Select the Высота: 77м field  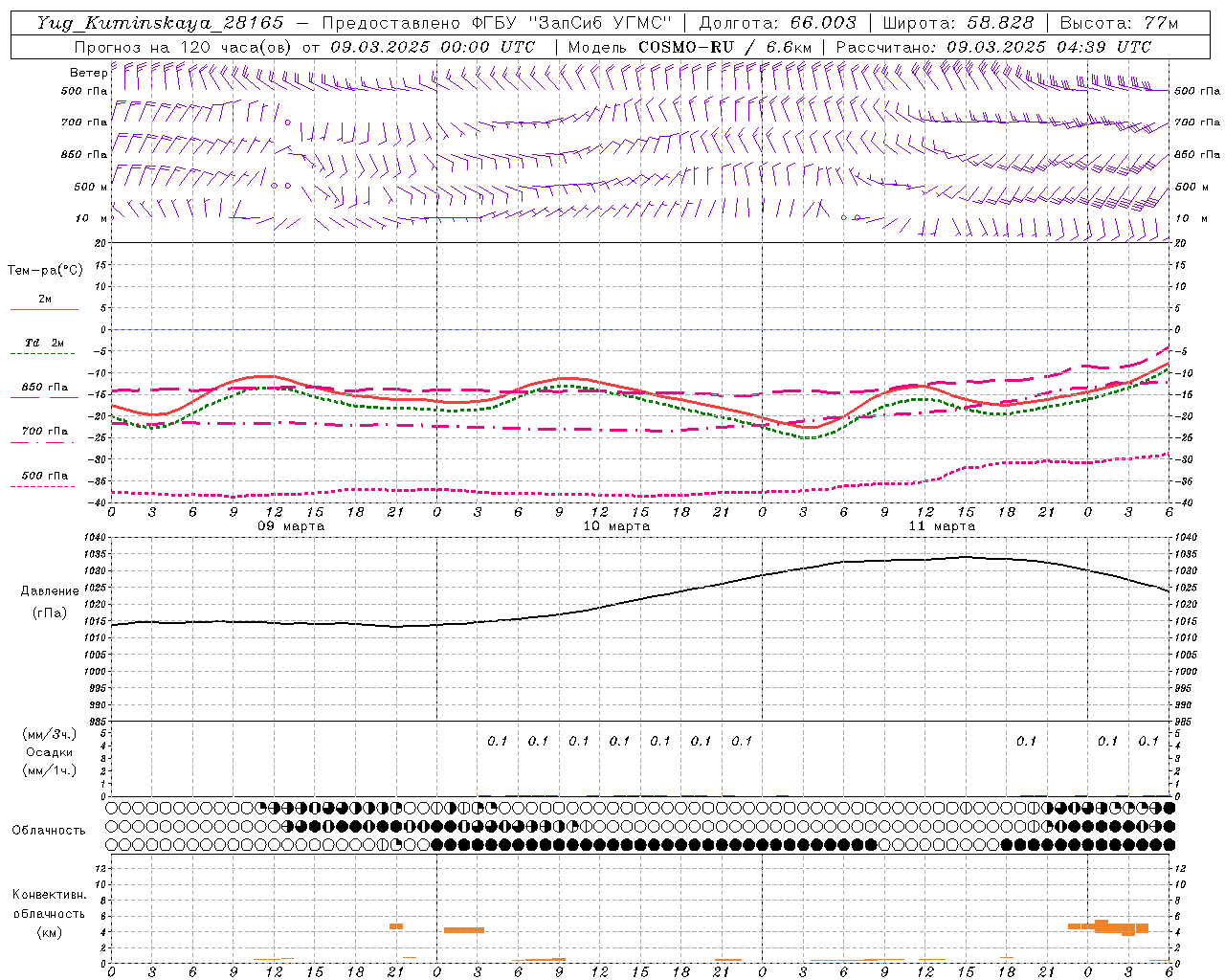[1120, 23]
